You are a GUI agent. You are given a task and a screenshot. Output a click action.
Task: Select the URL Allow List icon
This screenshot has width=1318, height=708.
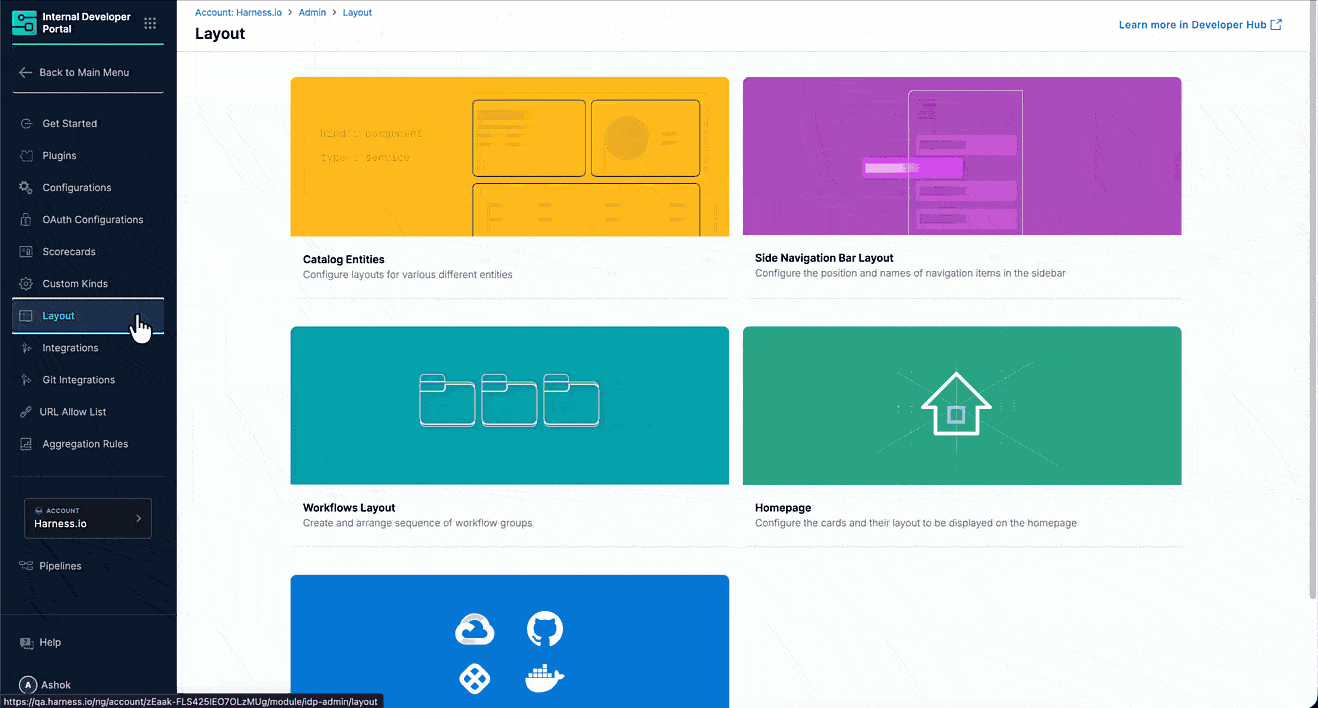tap(24, 411)
